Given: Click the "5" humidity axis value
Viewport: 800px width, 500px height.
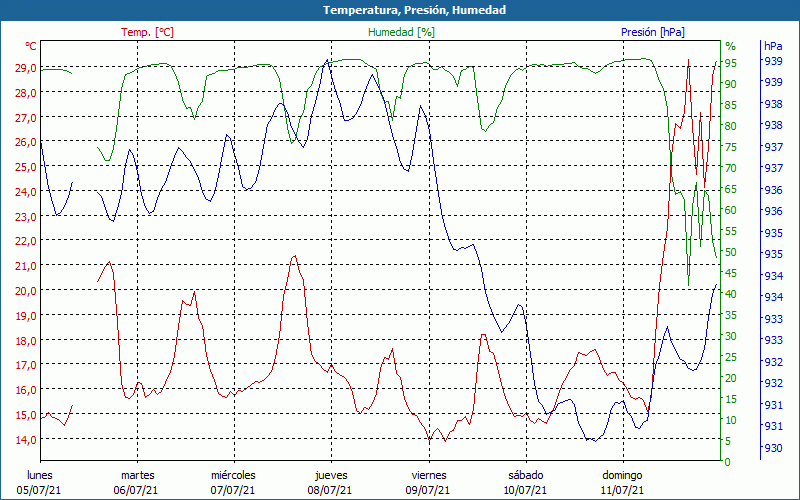Looking at the screenshot, I should [x=728, y=441].
